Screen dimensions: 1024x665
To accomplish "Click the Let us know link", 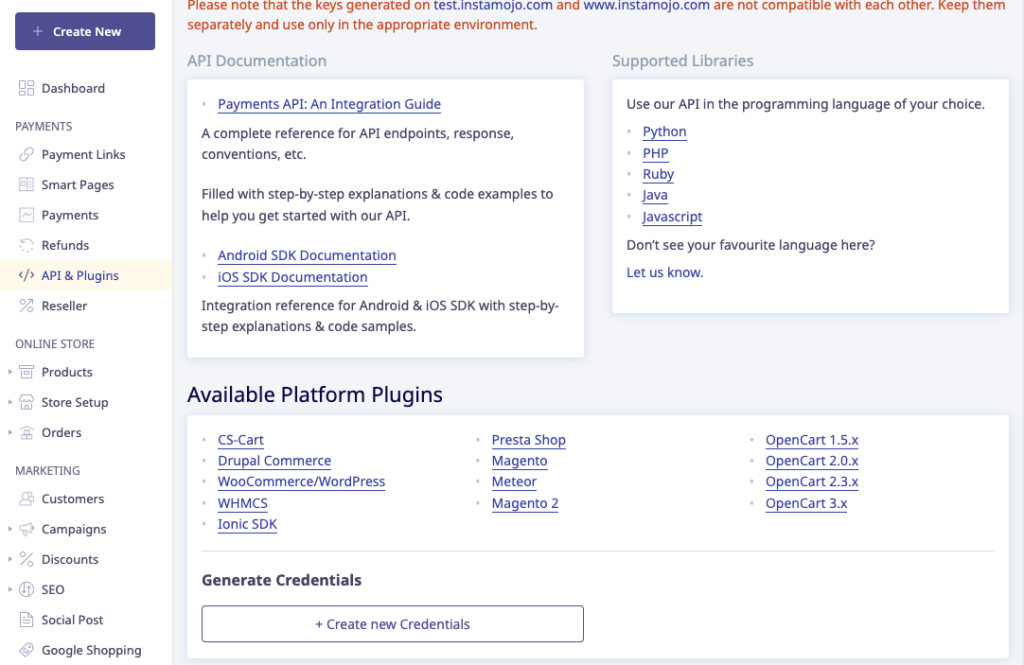I will coord(664,272).
